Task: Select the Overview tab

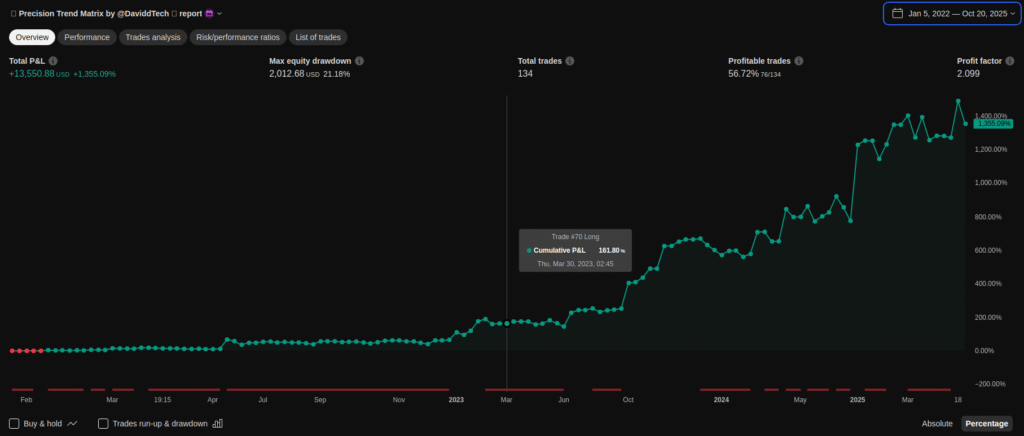Action: click(32, 37)
